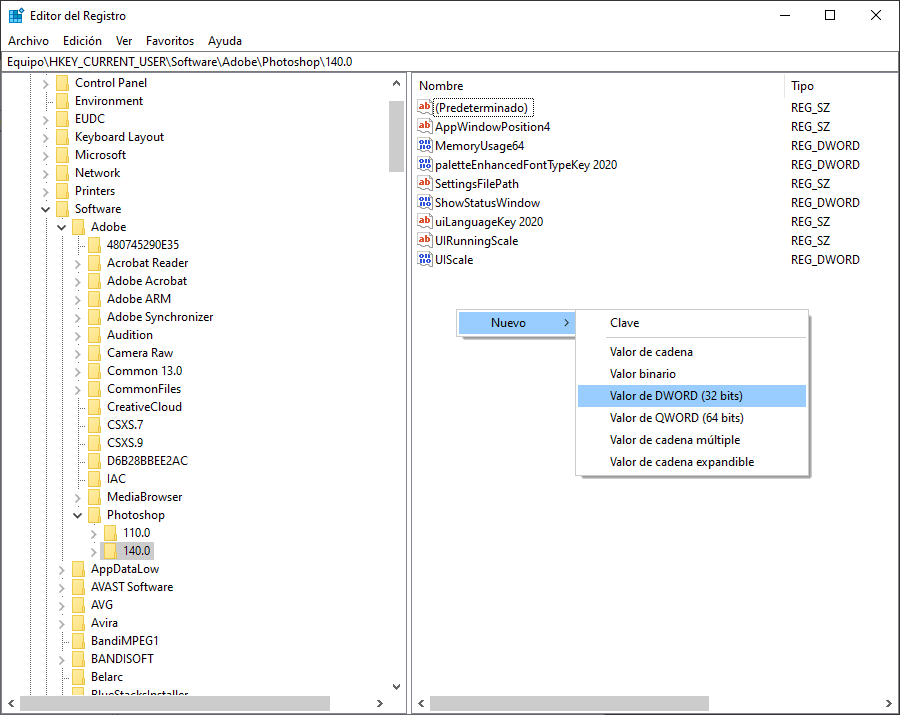Viewport: 900px width, 715px height.
Task: Click the folder icon of BANDISOFT key
Action: 79,659
